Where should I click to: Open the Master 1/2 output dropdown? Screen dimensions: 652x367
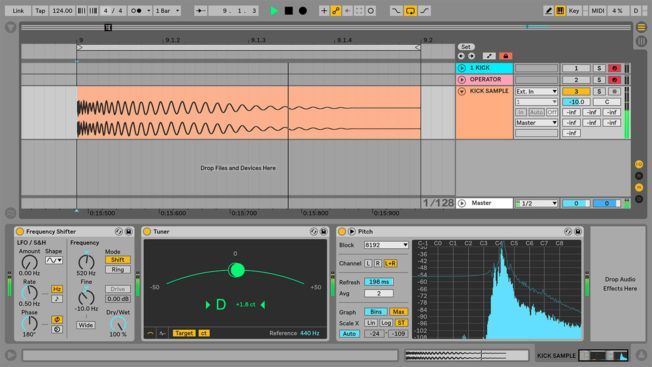coord(536,203)
